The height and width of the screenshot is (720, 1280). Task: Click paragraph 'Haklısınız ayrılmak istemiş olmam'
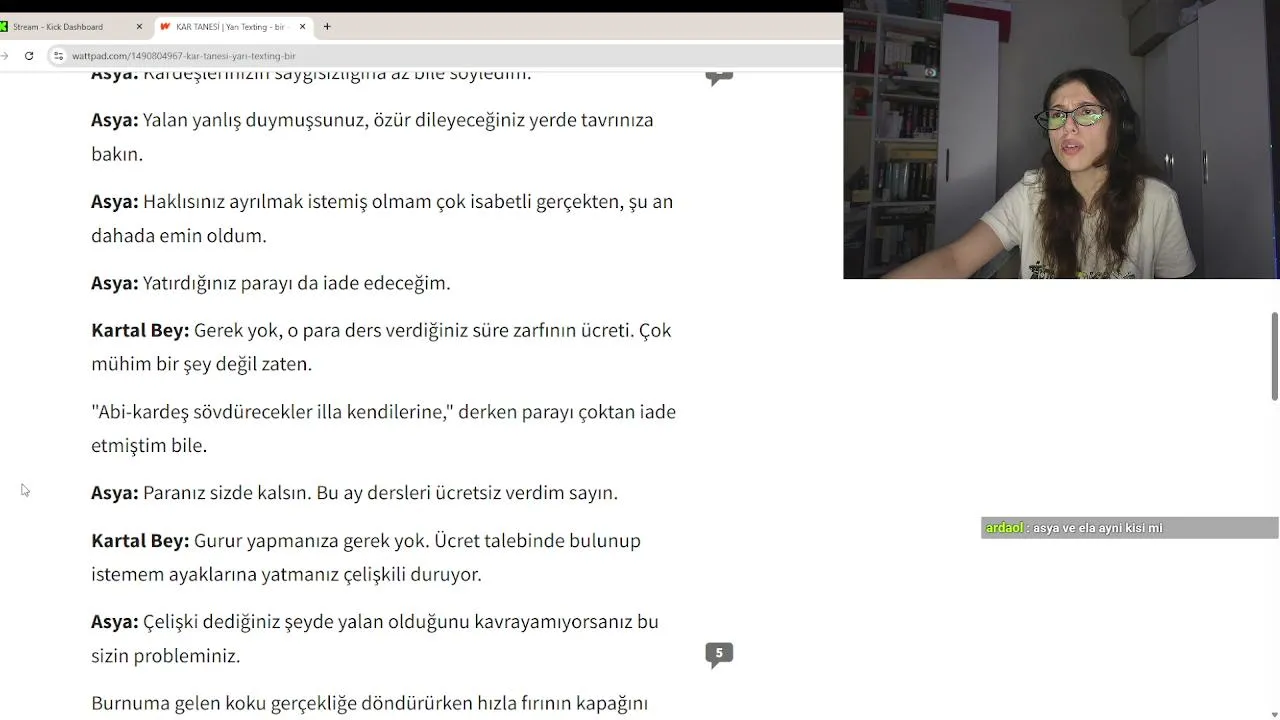[382, 218]
